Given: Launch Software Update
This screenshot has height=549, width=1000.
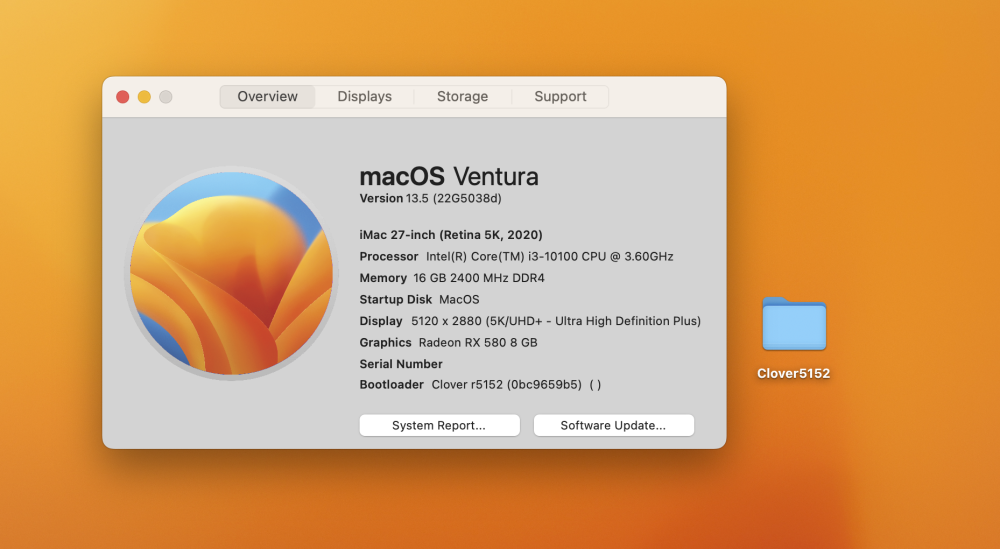Looking at the screenshot, I should pyautogui.click(x=614, y=425).
